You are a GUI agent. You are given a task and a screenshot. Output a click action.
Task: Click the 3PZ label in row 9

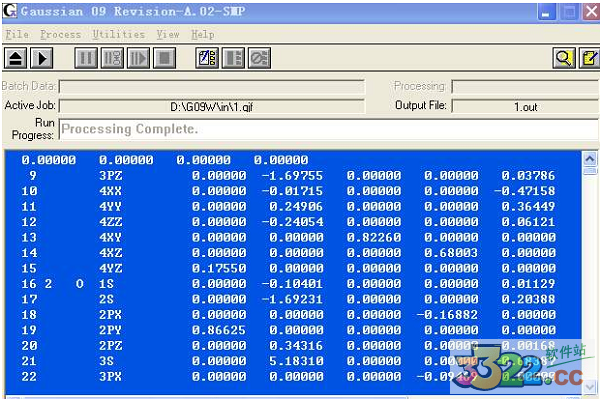pyautogui.click(x=111, y=176)
